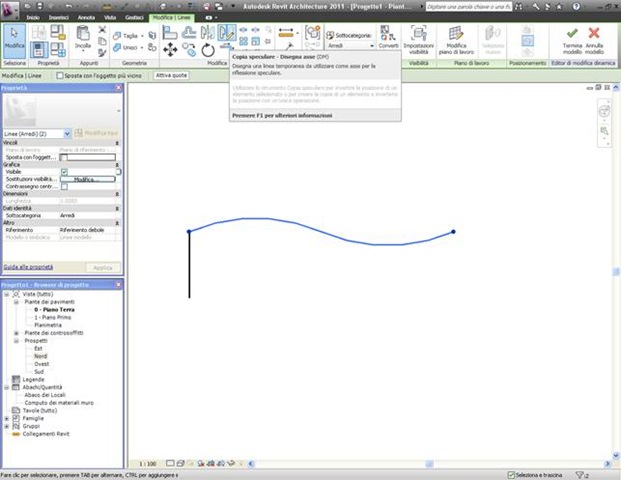Open the Inserisci ribbon tab
Viewport: 621px width, 480px height.
59,18
